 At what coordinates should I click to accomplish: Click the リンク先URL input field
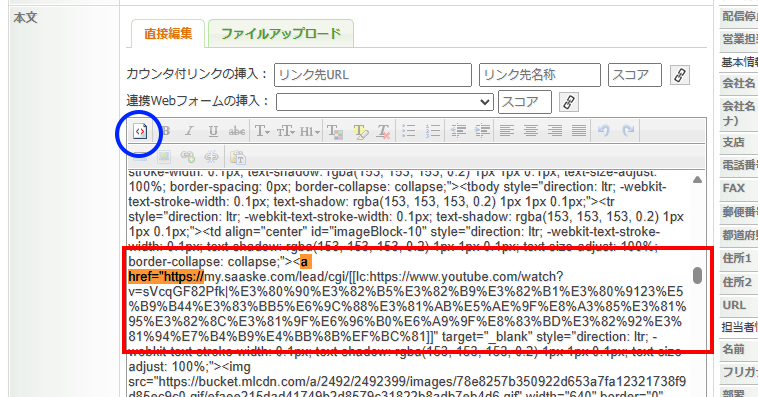click(373, 75)
